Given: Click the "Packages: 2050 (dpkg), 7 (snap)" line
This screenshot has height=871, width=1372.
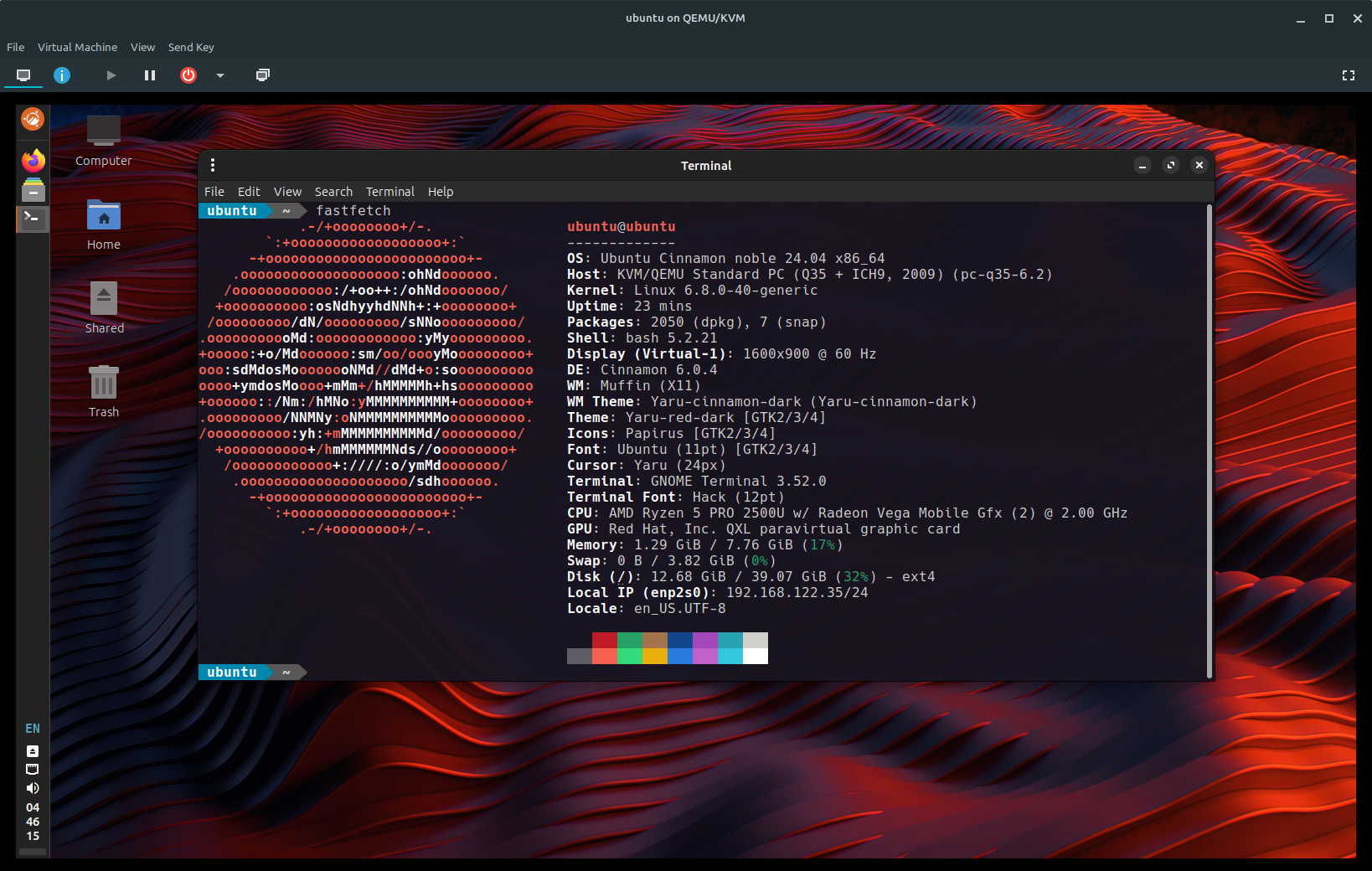Looking at the screenshot, I should click(697, 322).
